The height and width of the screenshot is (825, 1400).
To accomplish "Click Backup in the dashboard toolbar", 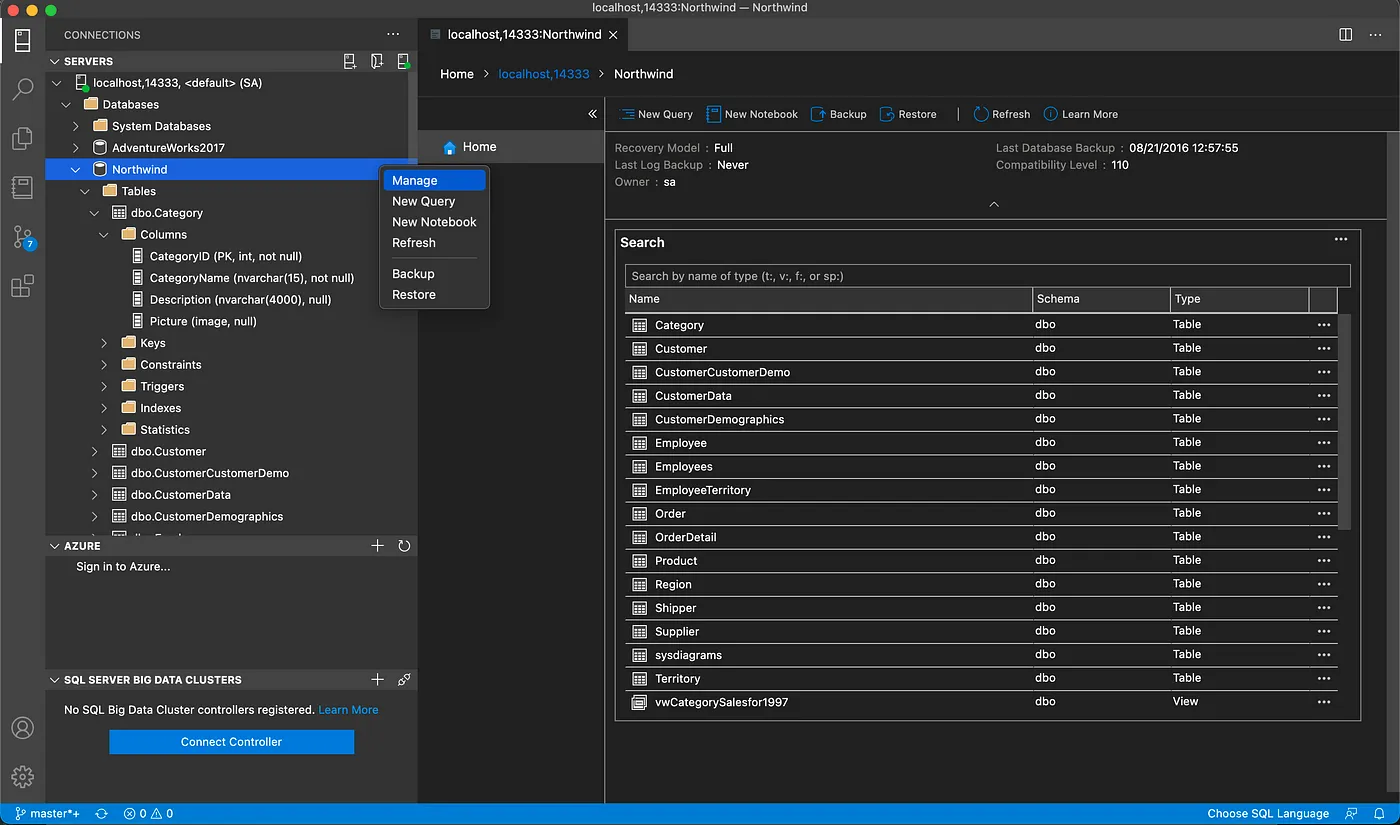I will point(838,114).
